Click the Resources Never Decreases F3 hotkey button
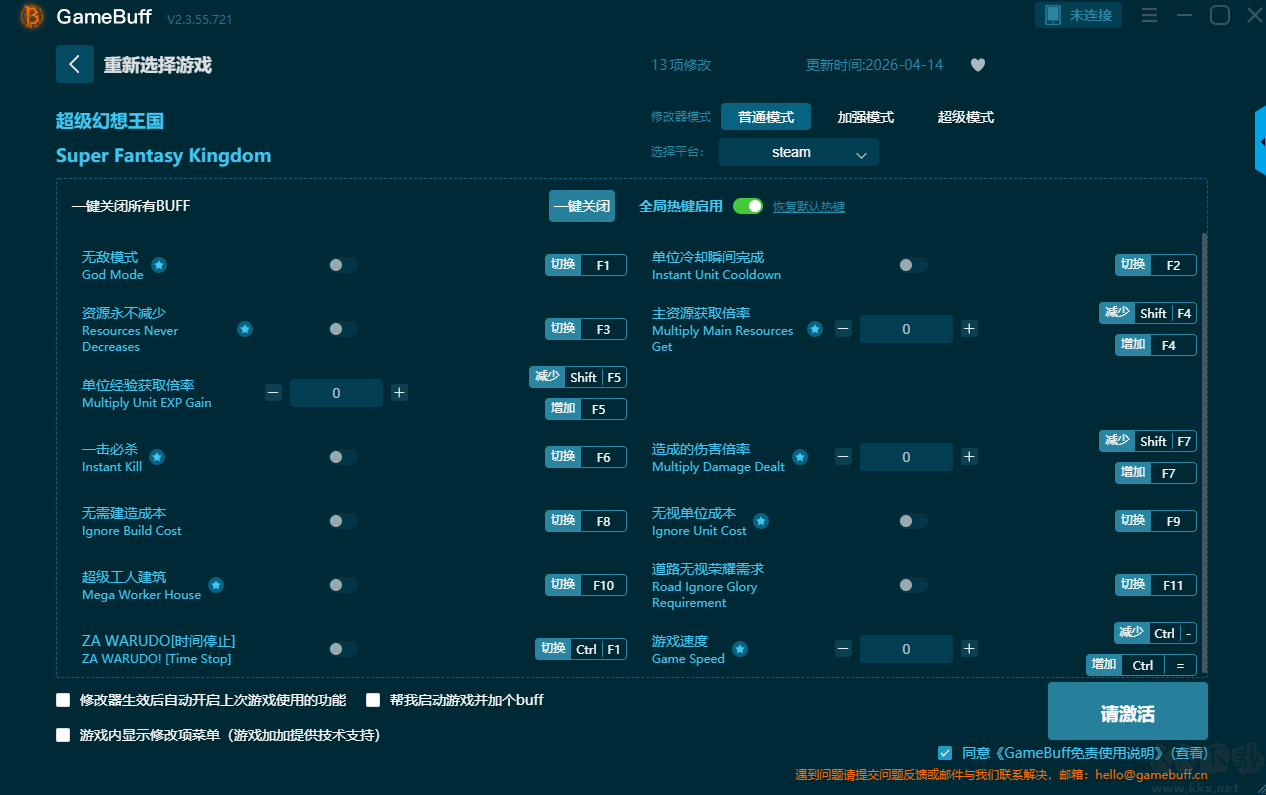Image resolution: width=1266 pixels, height=795 pixels. pos(586,329)
